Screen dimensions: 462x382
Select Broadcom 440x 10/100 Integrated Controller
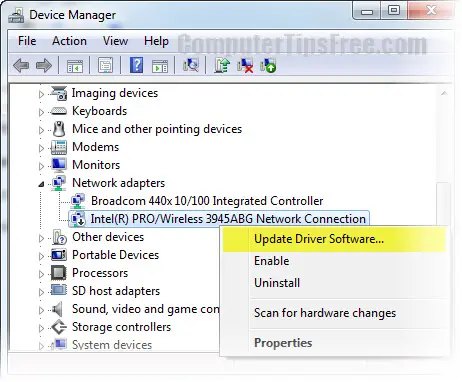(207, 201)
